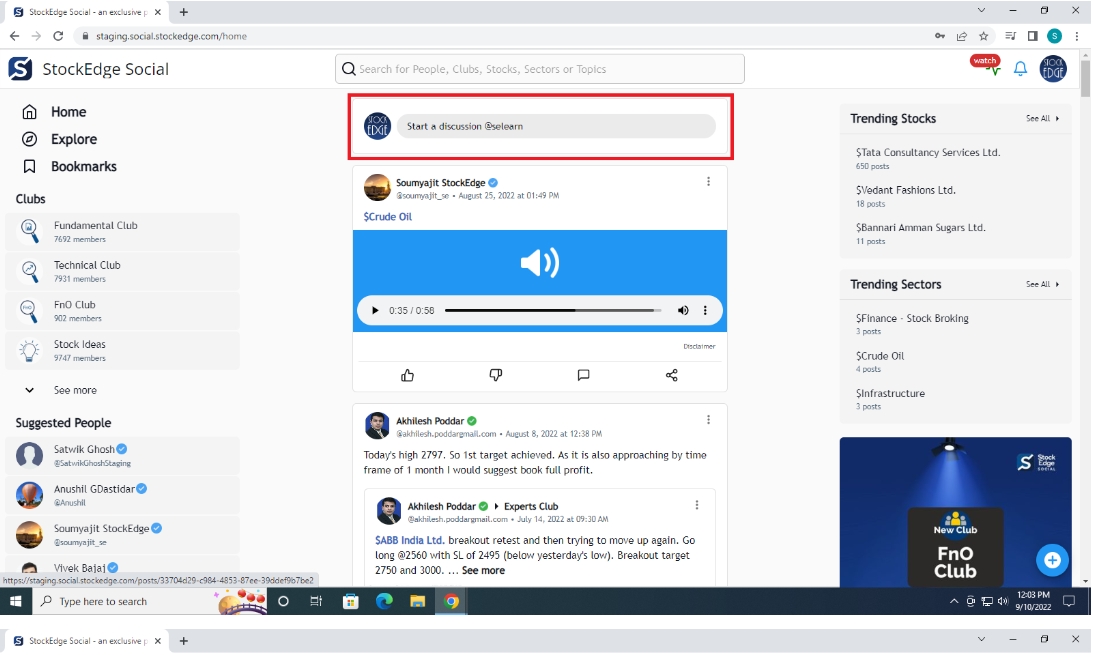This screenshot has height=655, width=1093.
Task: Seek along the audio progress bar
Action: tap(552, 311)
